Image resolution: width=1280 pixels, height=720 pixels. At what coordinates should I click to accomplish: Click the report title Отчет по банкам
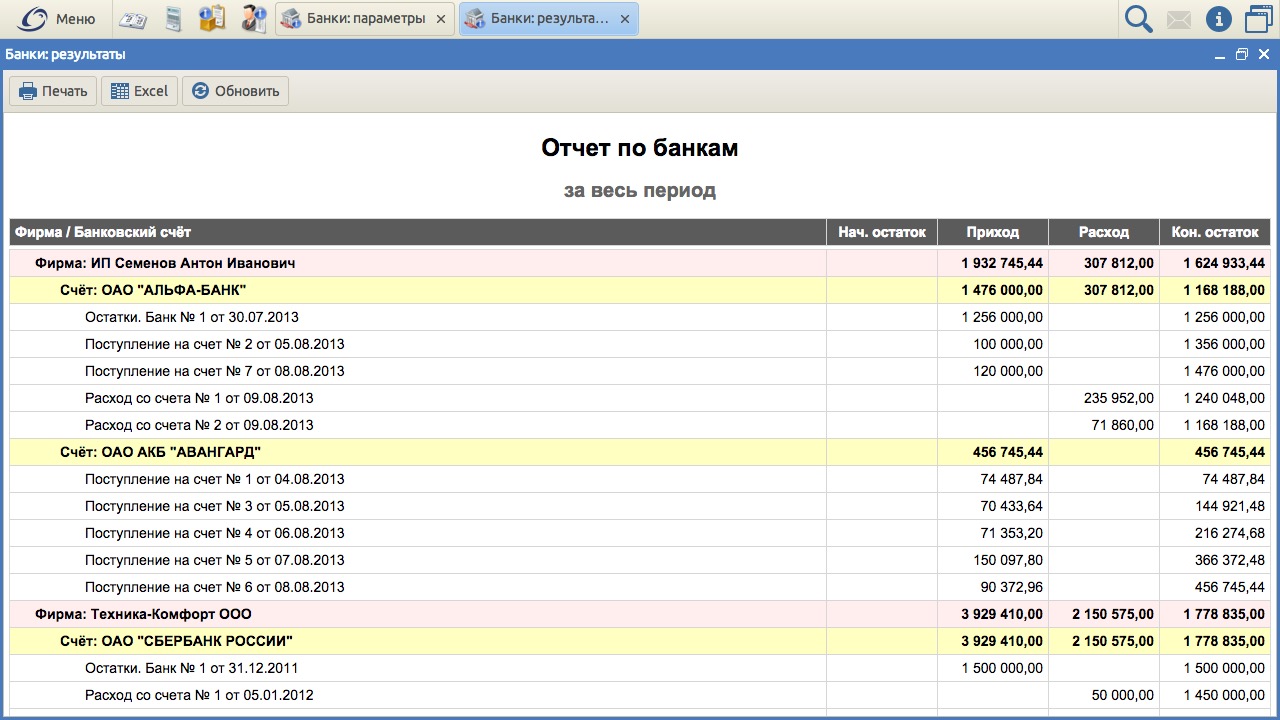click(640, 148)
